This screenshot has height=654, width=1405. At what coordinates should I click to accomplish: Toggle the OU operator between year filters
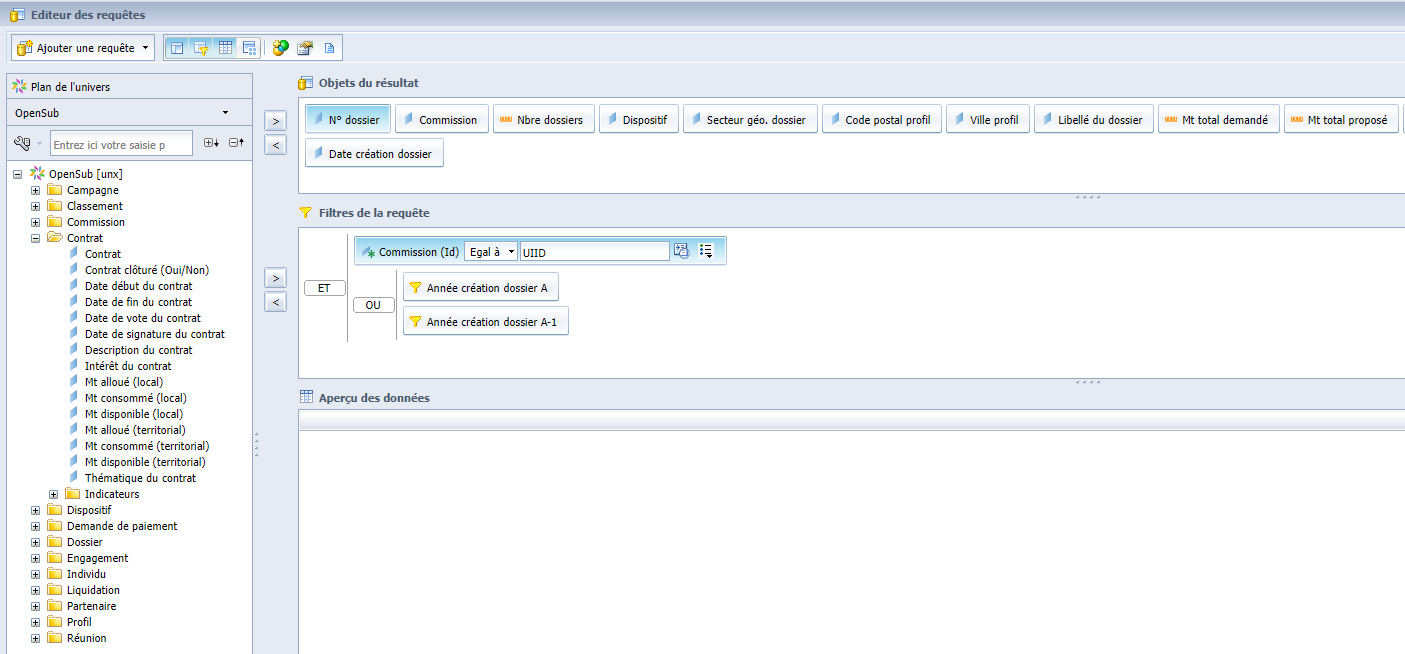click(x=373, y=305)
